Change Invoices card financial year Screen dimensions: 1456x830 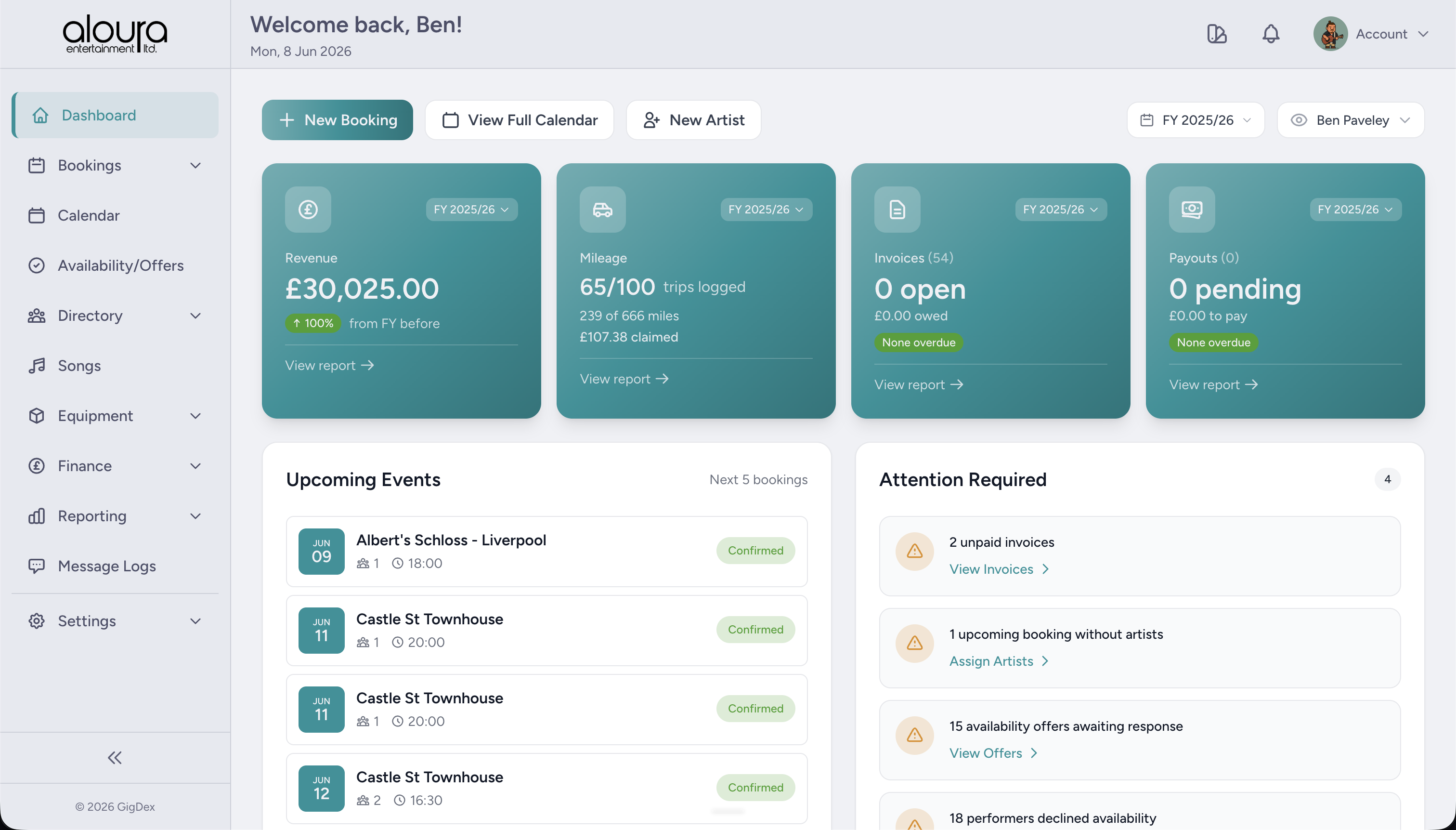click(x=1061, y=209)
